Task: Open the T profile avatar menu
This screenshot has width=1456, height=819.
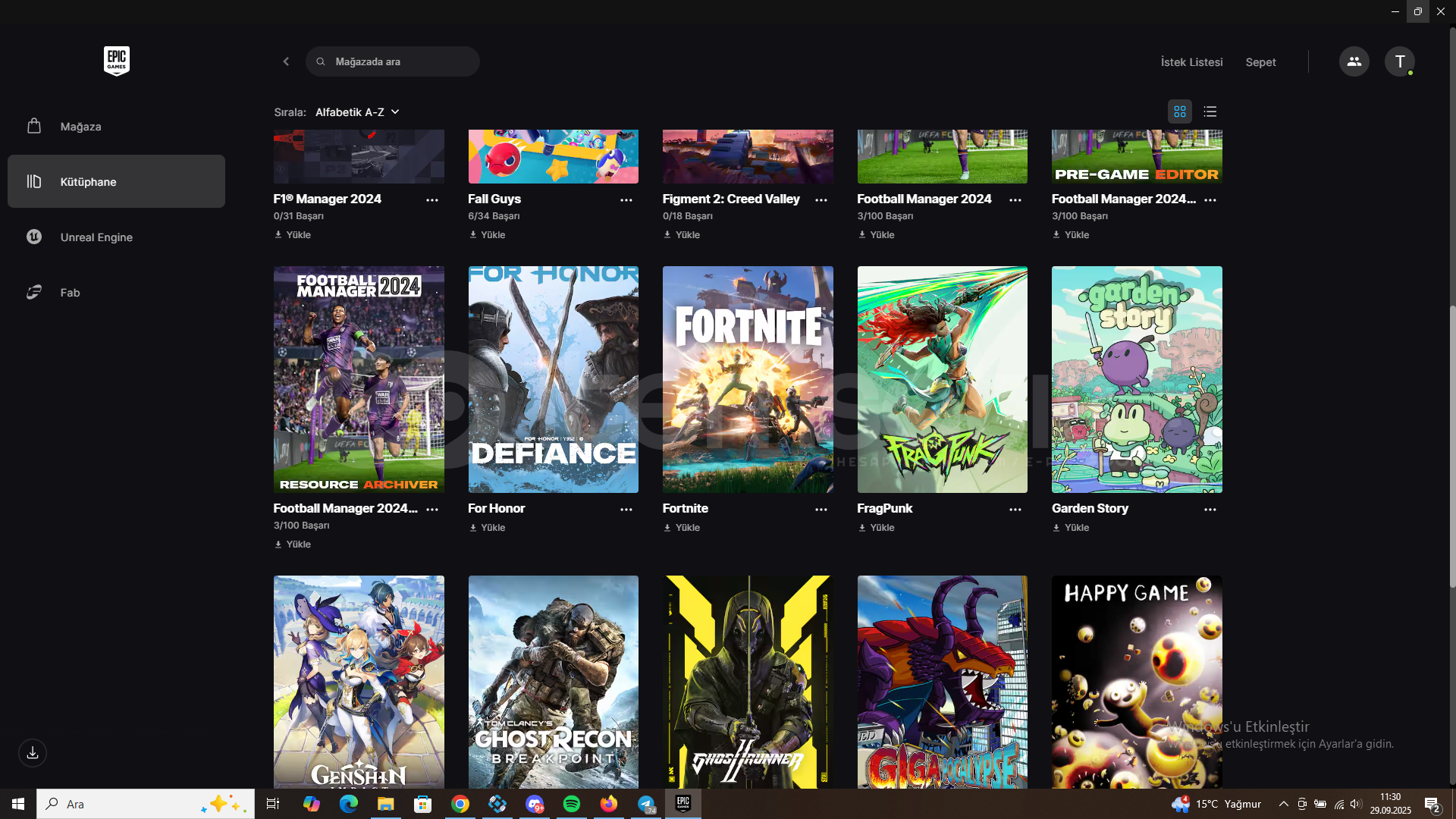Action: [x=1400, y=61]
